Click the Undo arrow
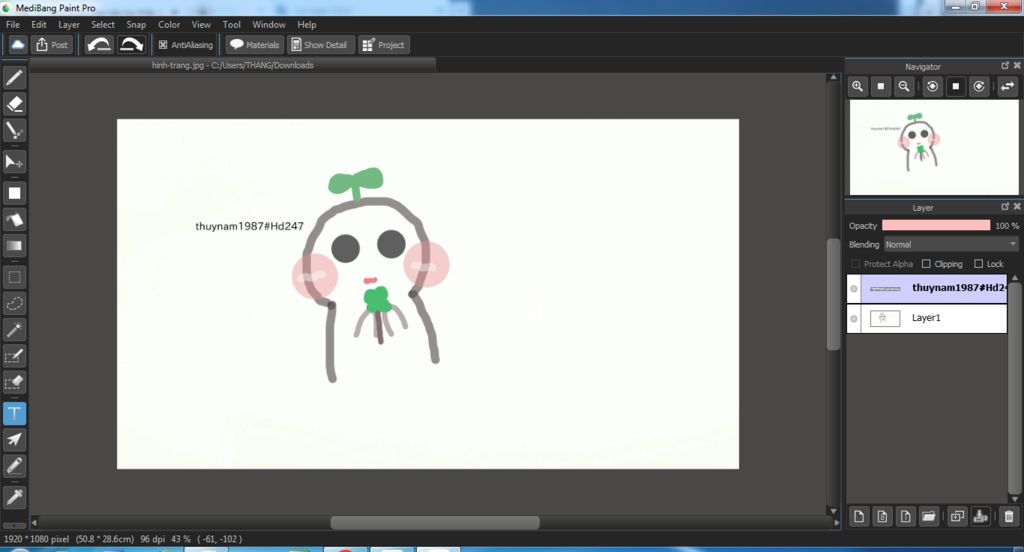This screenshot has width=1024, height=552. 99,44
